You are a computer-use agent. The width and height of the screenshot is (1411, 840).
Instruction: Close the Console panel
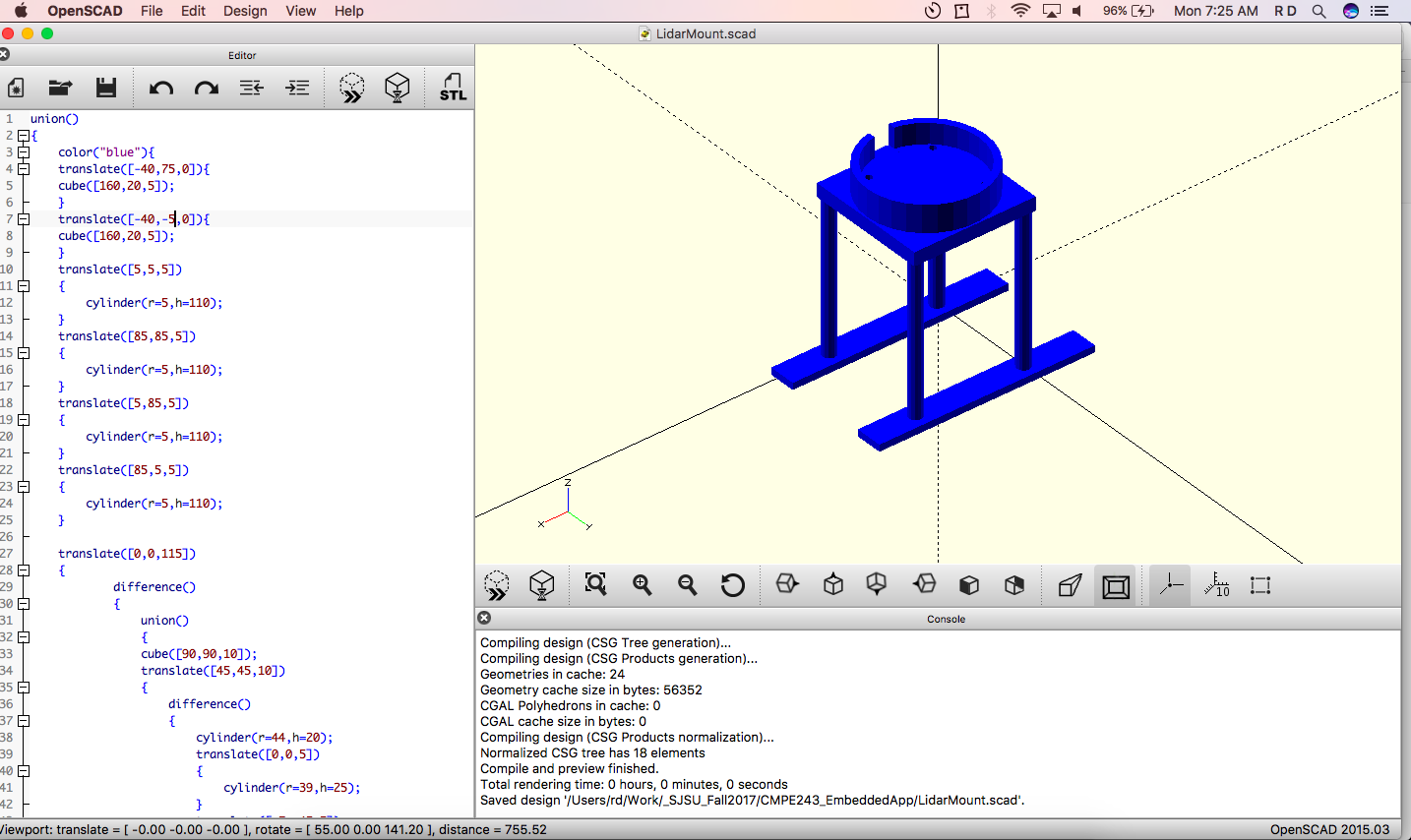484,618
